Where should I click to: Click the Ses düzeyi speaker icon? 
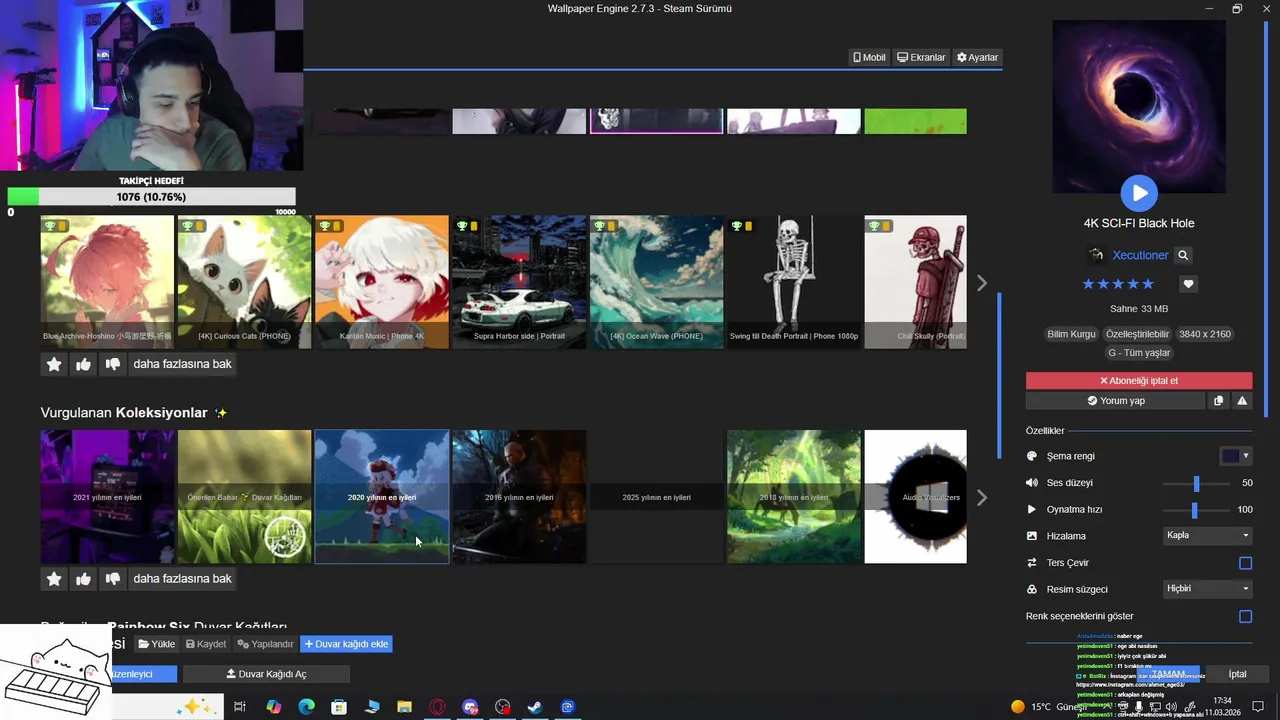point(1032,482)
